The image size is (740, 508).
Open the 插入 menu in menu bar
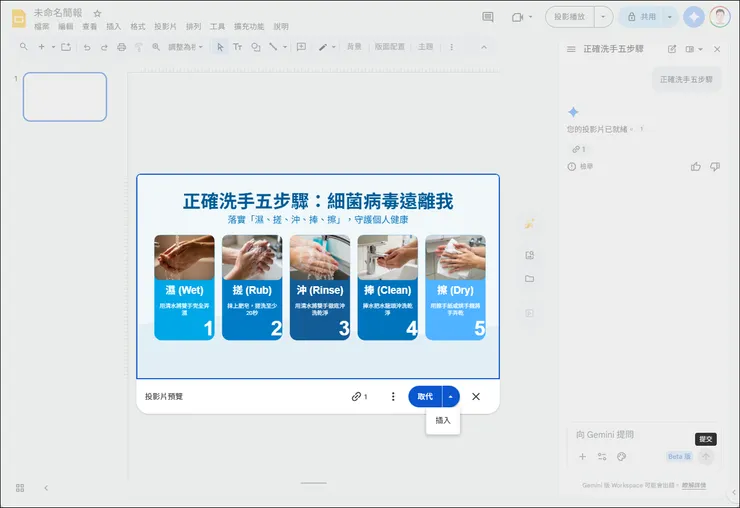click(x=114, y=26)
